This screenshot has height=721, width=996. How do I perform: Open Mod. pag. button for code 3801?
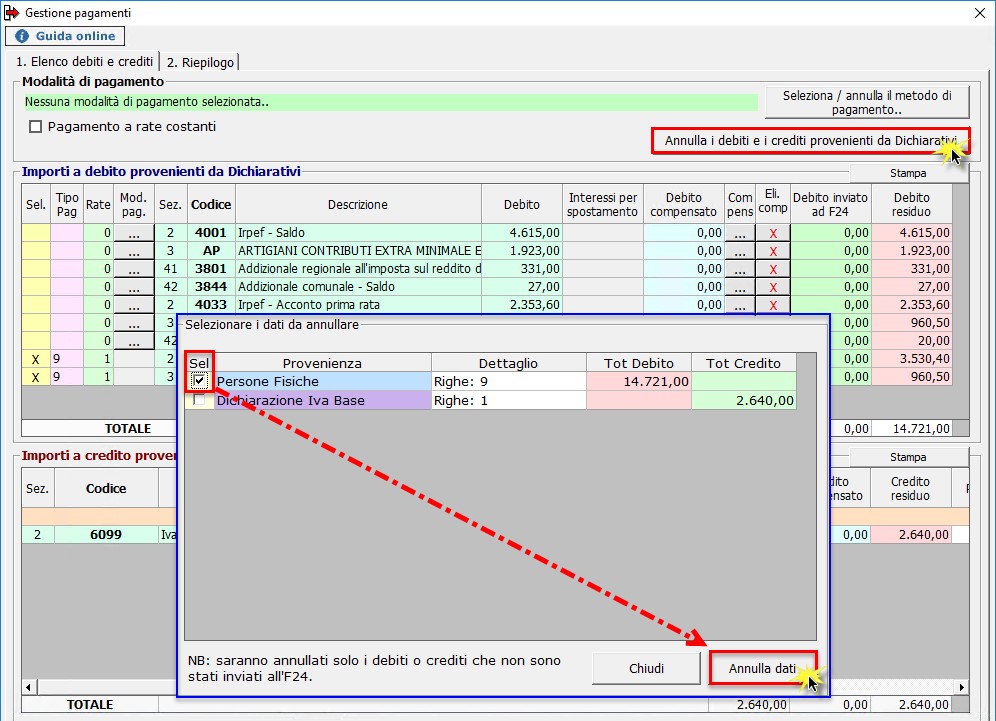pyautogui.click(x=133, y=269)
